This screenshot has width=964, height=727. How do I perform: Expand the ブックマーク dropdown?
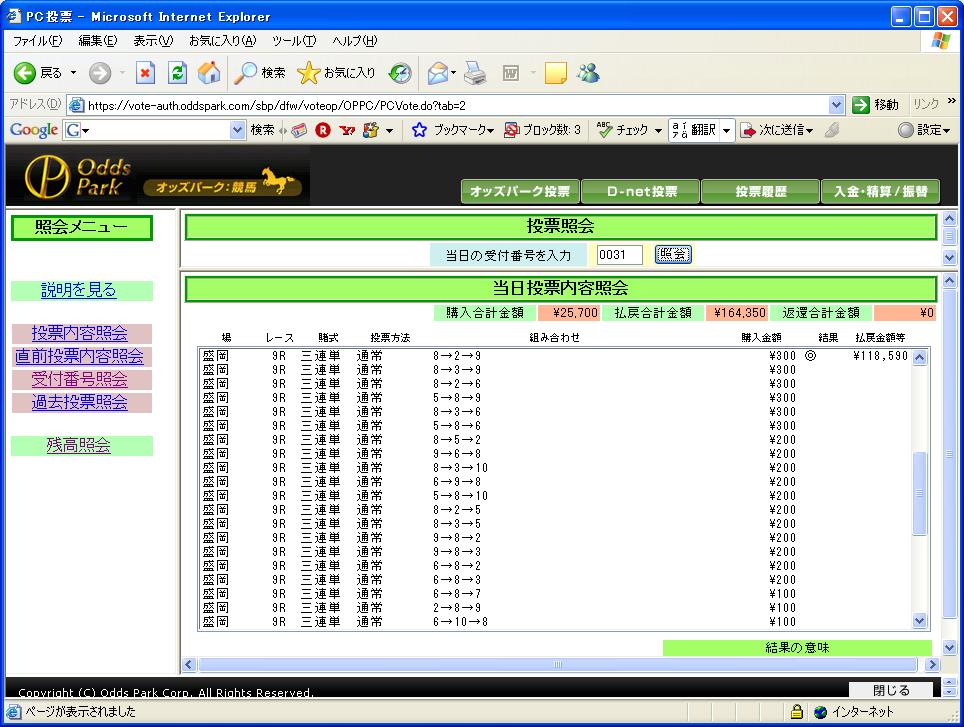(x=490, y=130)
